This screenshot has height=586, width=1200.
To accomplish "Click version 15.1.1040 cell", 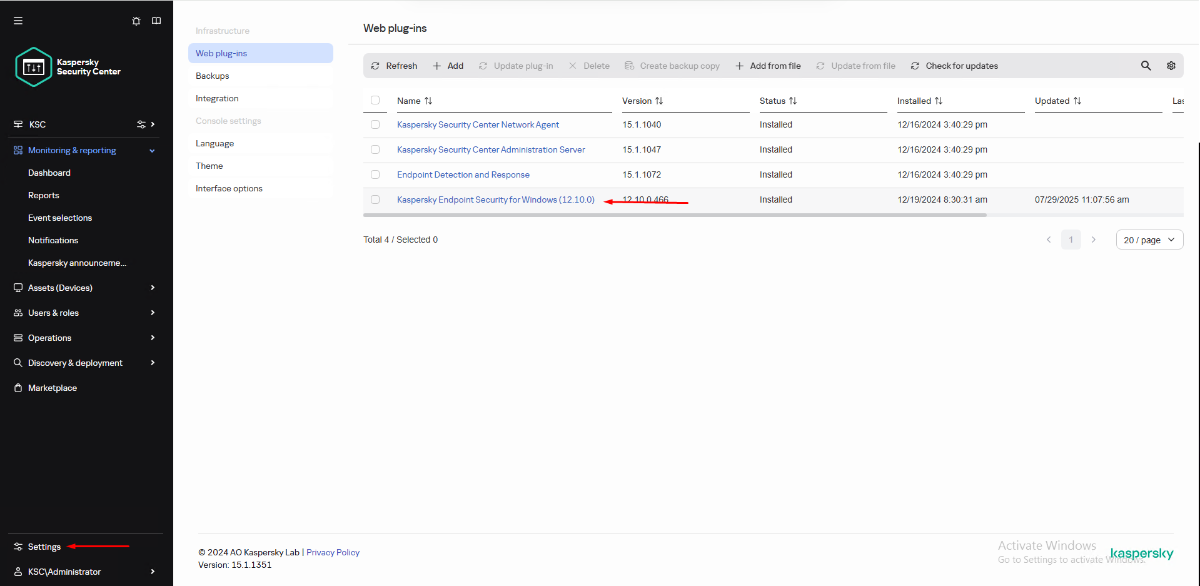I will click(641, 125).
